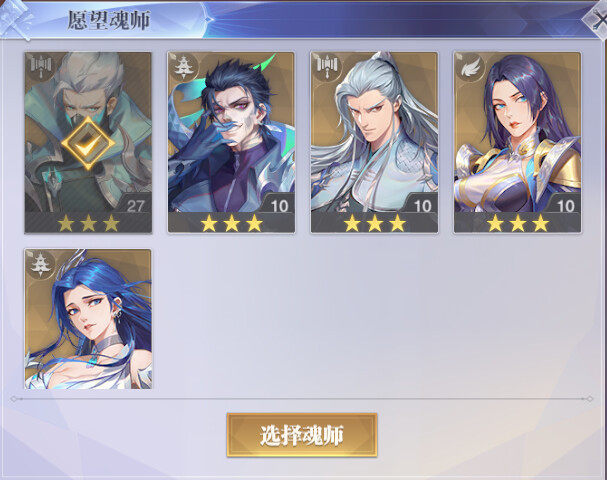607x480 pixels.
Task: Click the tree class icon on blue-haired card
Action: tap(40, 263)
